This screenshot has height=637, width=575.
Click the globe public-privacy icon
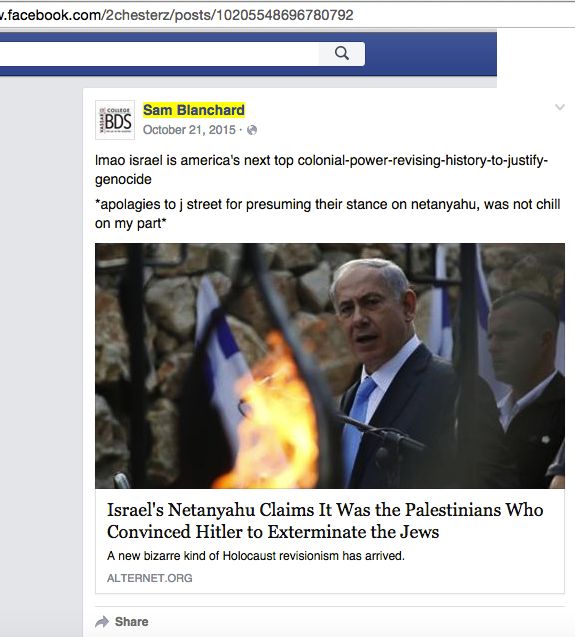point(252,130)
